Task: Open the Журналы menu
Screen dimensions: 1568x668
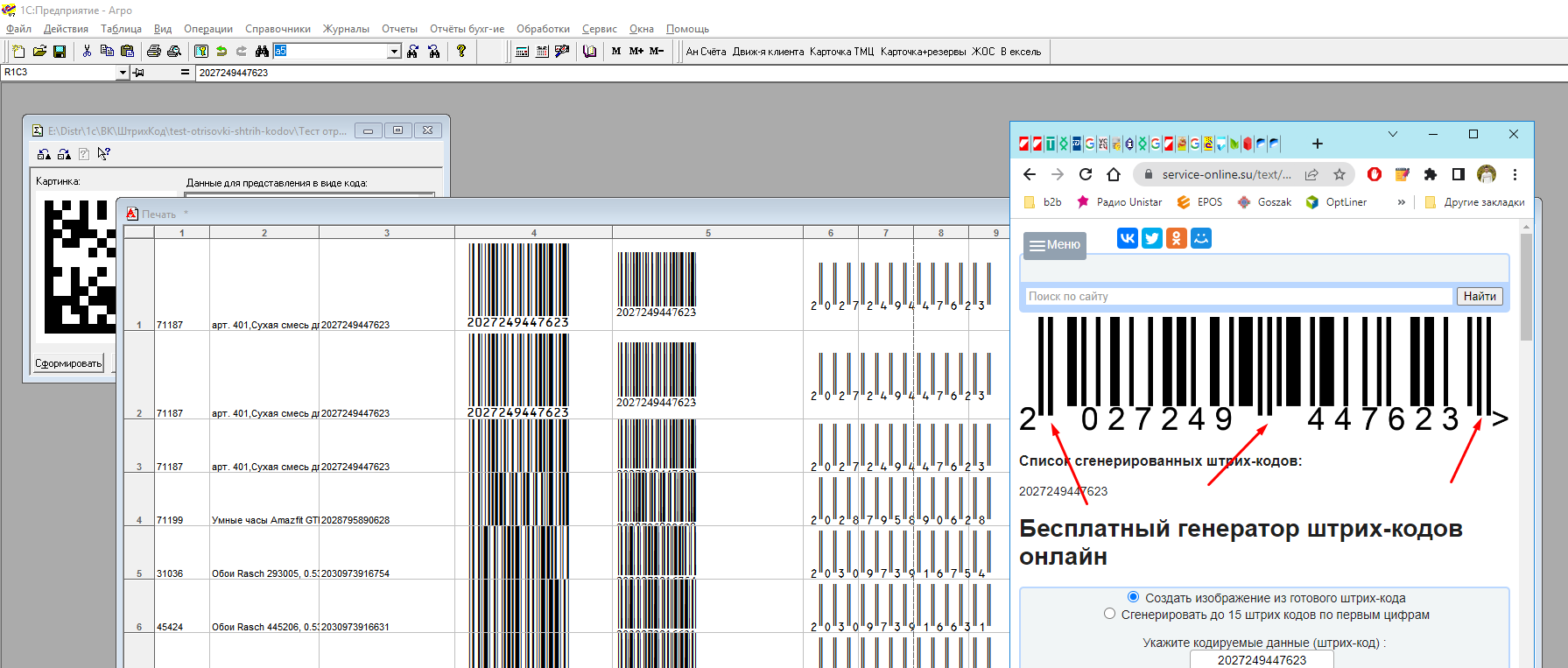Action: (346, 29)
